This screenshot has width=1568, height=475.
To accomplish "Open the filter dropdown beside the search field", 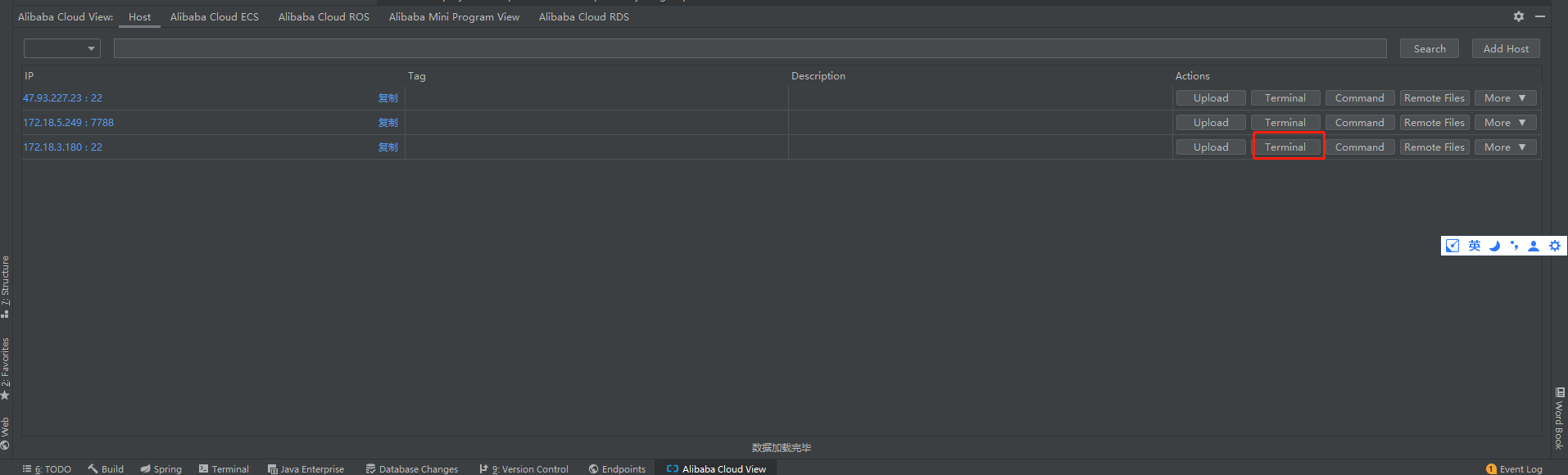I will pyautogui.click(x=62, y=48).
